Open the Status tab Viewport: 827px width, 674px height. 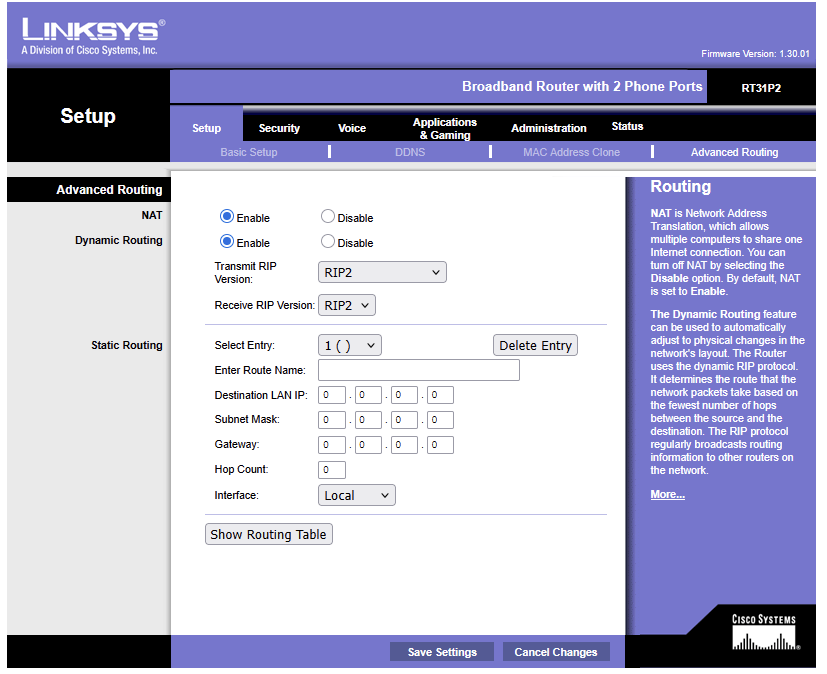[x=627, y=126]
